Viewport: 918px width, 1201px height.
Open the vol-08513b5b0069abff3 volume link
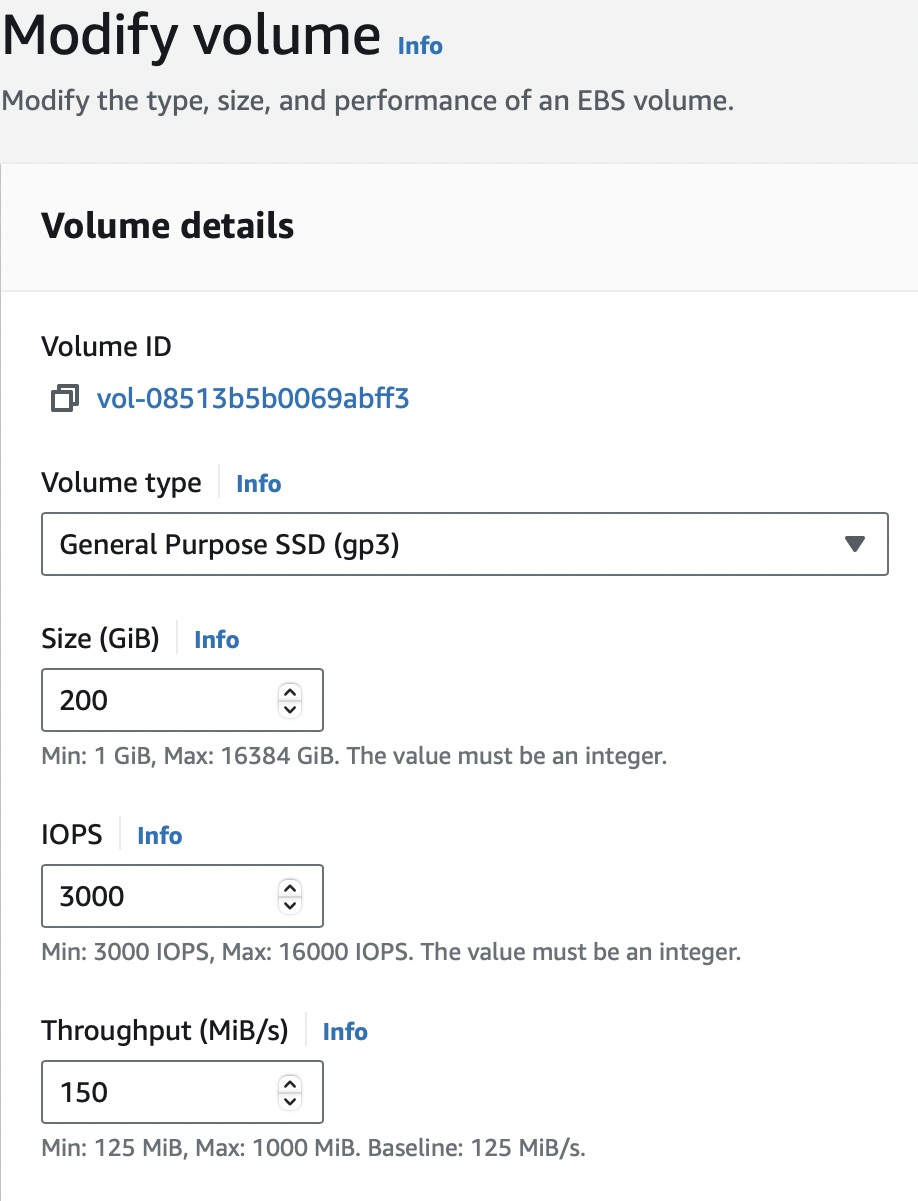pyautogui.click(x=253, y=400)
